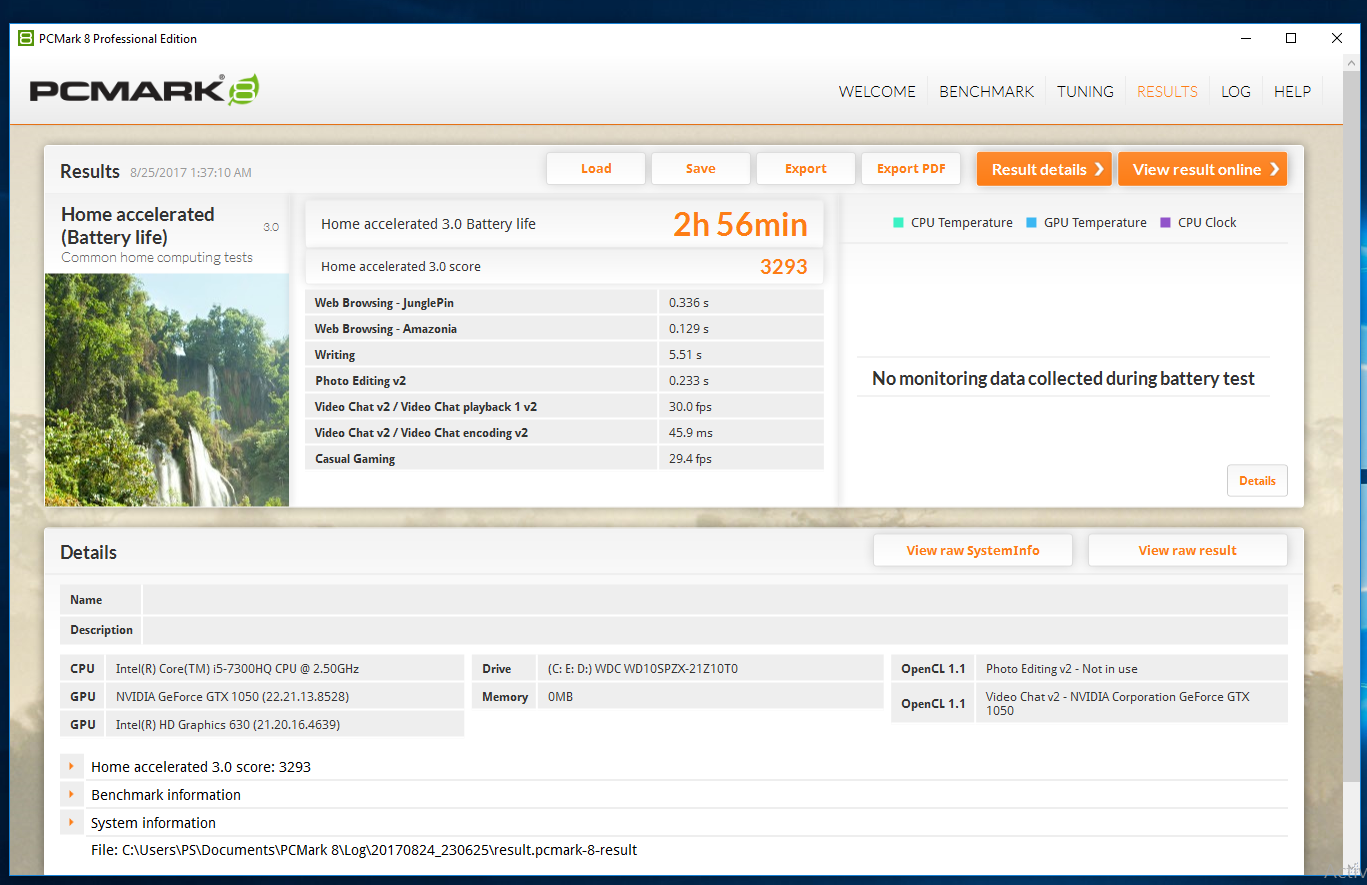Image resolution: width=1367 pixels, height=885 pixels.
Task: Click the GPU Temperature legend swatch
Action: click(x=1031, y=223)
